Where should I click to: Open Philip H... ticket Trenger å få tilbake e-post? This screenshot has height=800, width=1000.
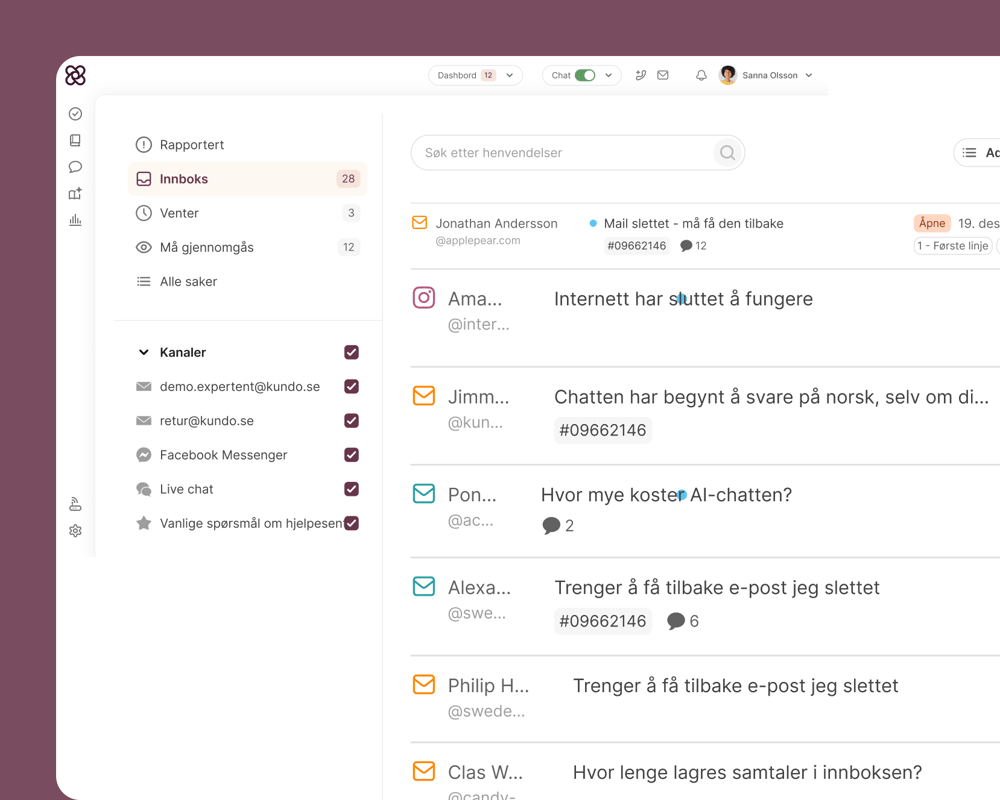pyautogui.click(x=735, y=685)
